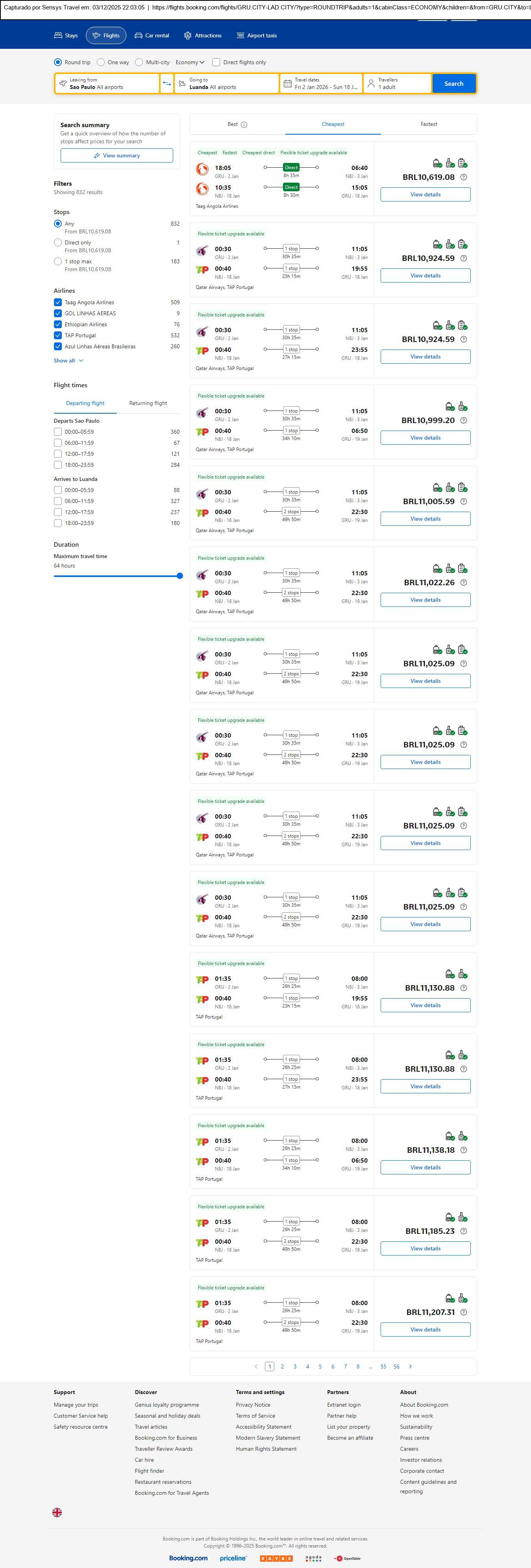This screenshot has height=1568, width=531.
Task: Open the Economy cabin class dropdown
Action: (x=189, y=62)
